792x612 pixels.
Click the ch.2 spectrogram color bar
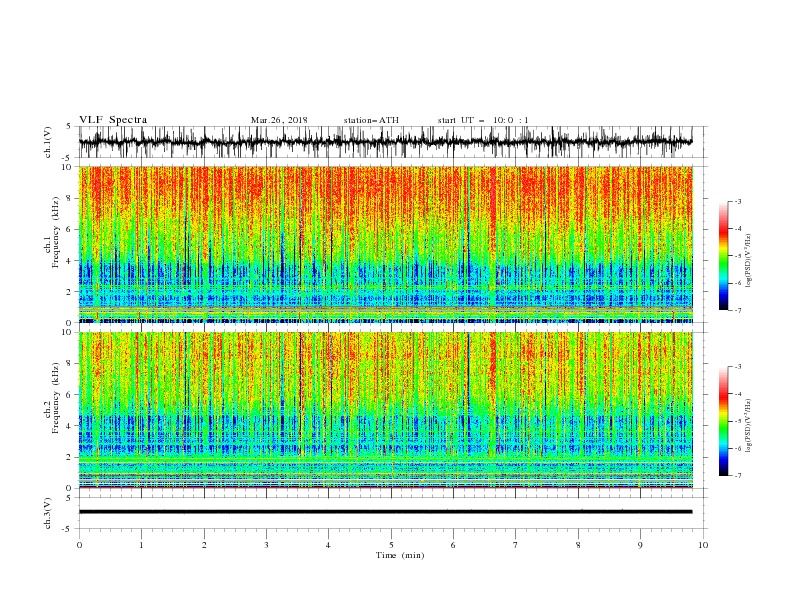click(723, 421)
